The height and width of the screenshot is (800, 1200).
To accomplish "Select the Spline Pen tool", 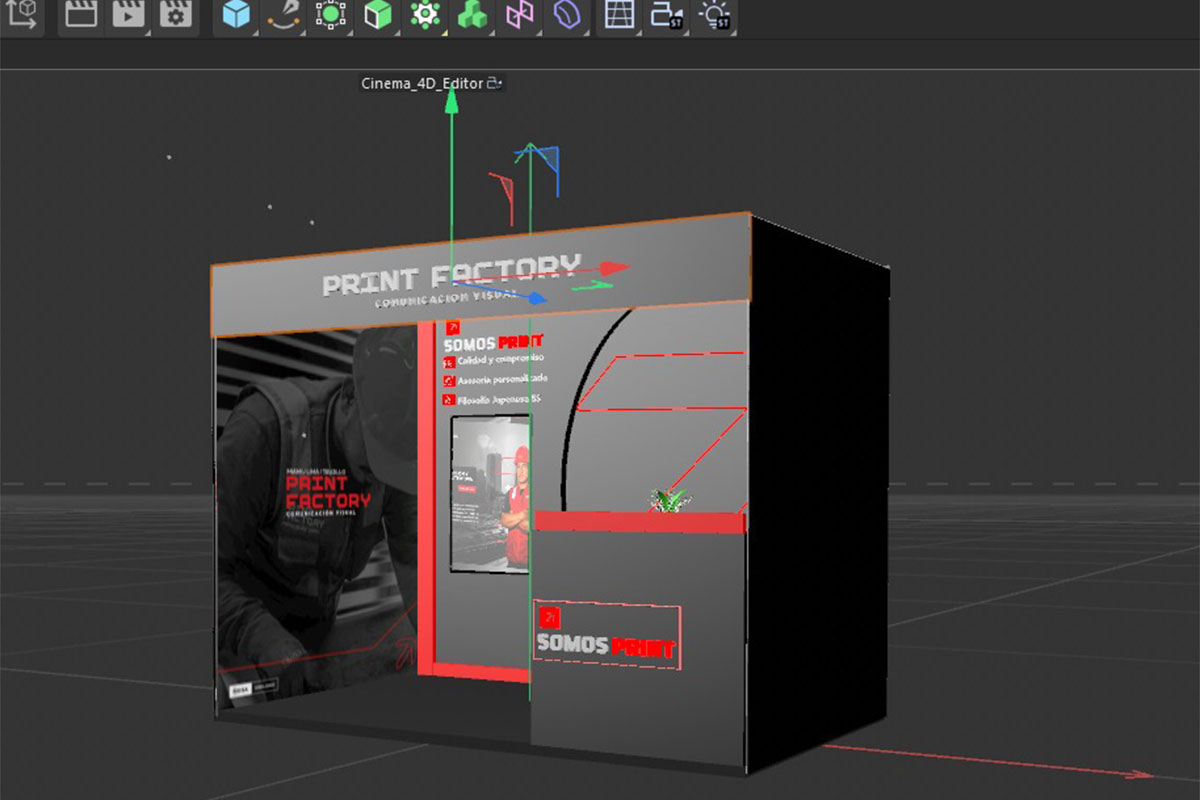I will pos(283,15).
